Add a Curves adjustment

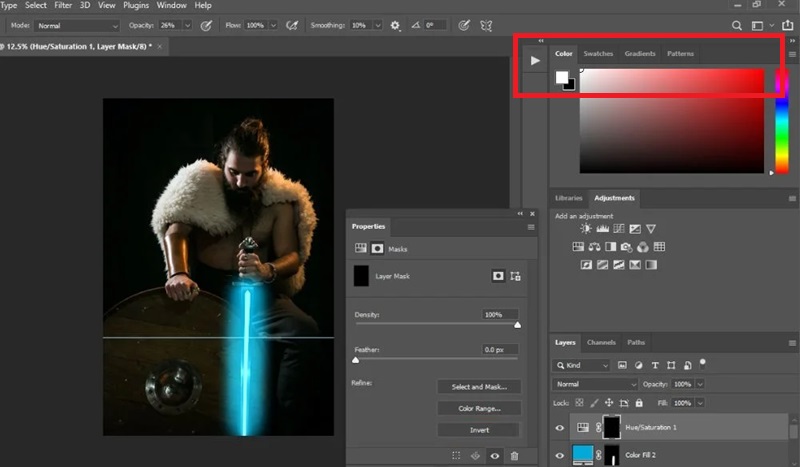[x=619, y=229]
